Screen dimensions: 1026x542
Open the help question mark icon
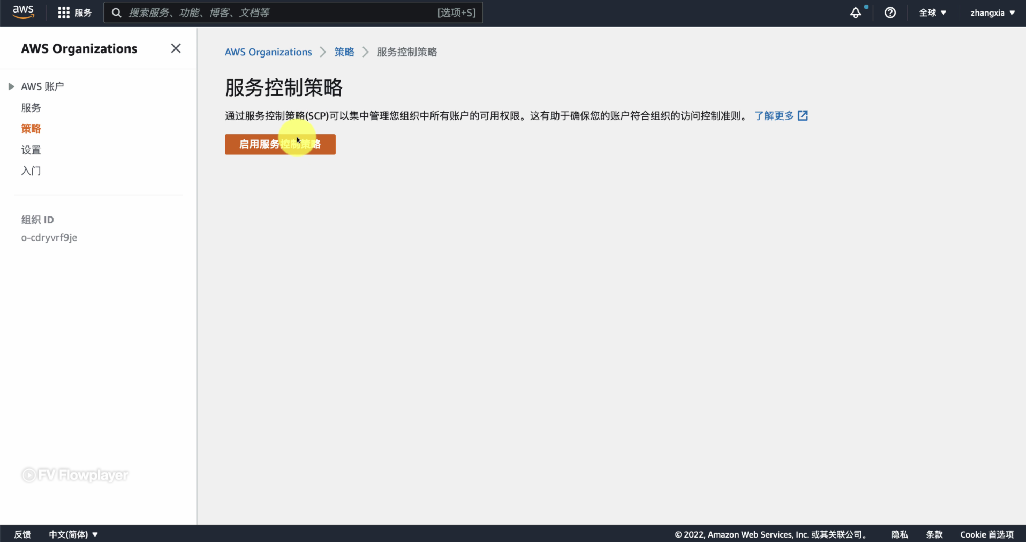coord(890,12)
